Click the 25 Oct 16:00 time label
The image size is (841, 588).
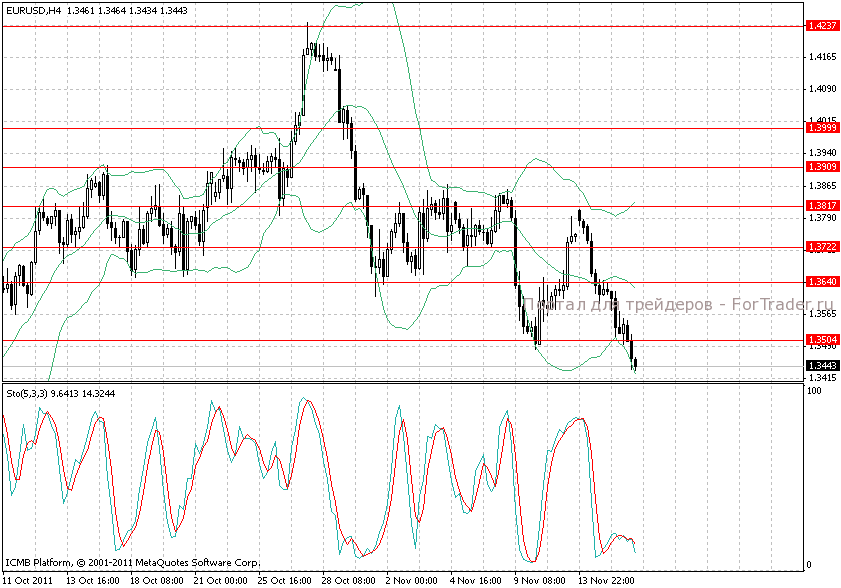tap(284, 580)
